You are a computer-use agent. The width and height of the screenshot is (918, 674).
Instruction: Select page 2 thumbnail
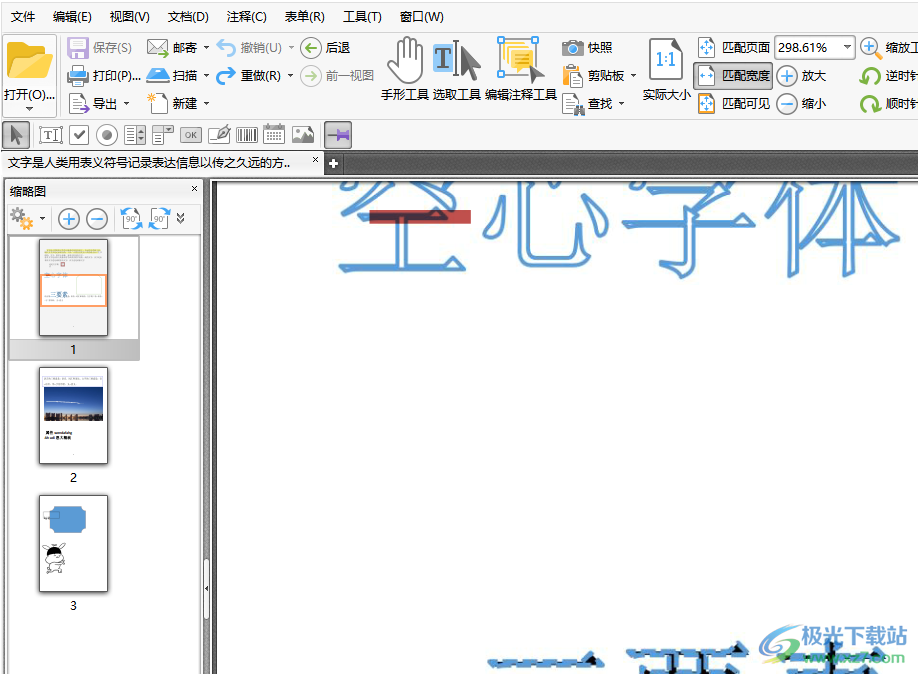coord(73,415)
